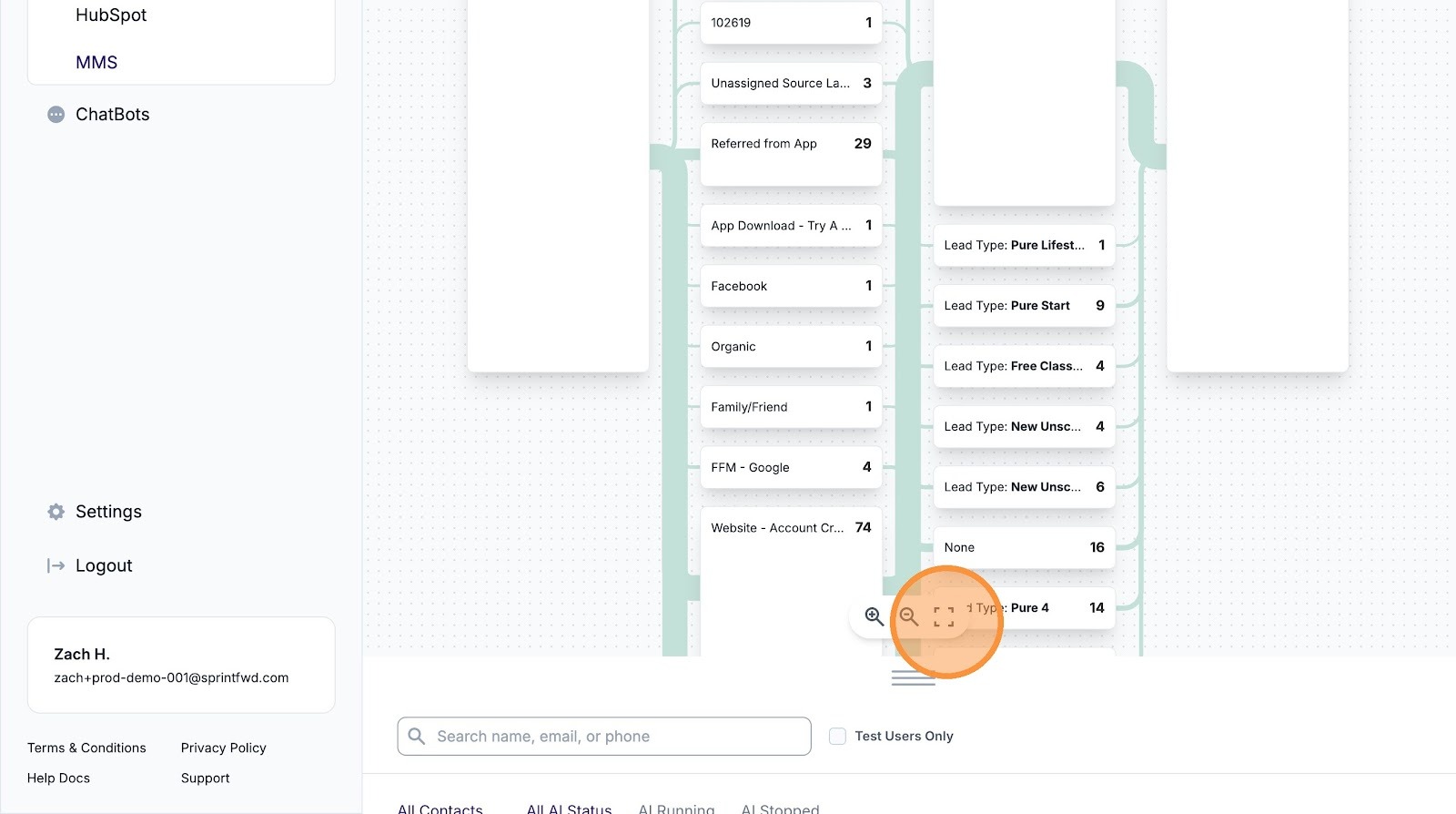
Task: Select the All AI Status tab
Action: point(570,808)
